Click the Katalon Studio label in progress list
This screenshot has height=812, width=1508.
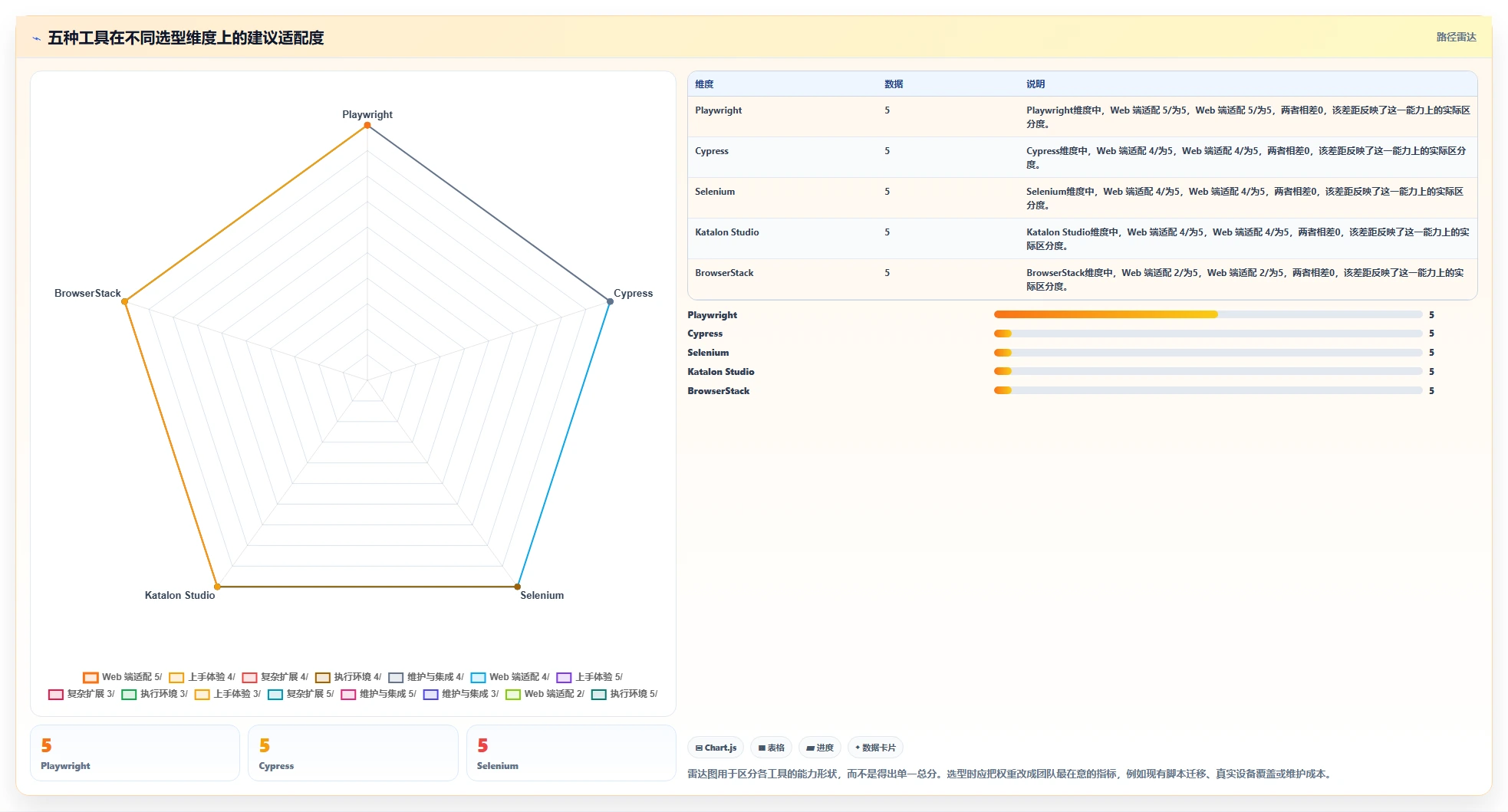721,372
